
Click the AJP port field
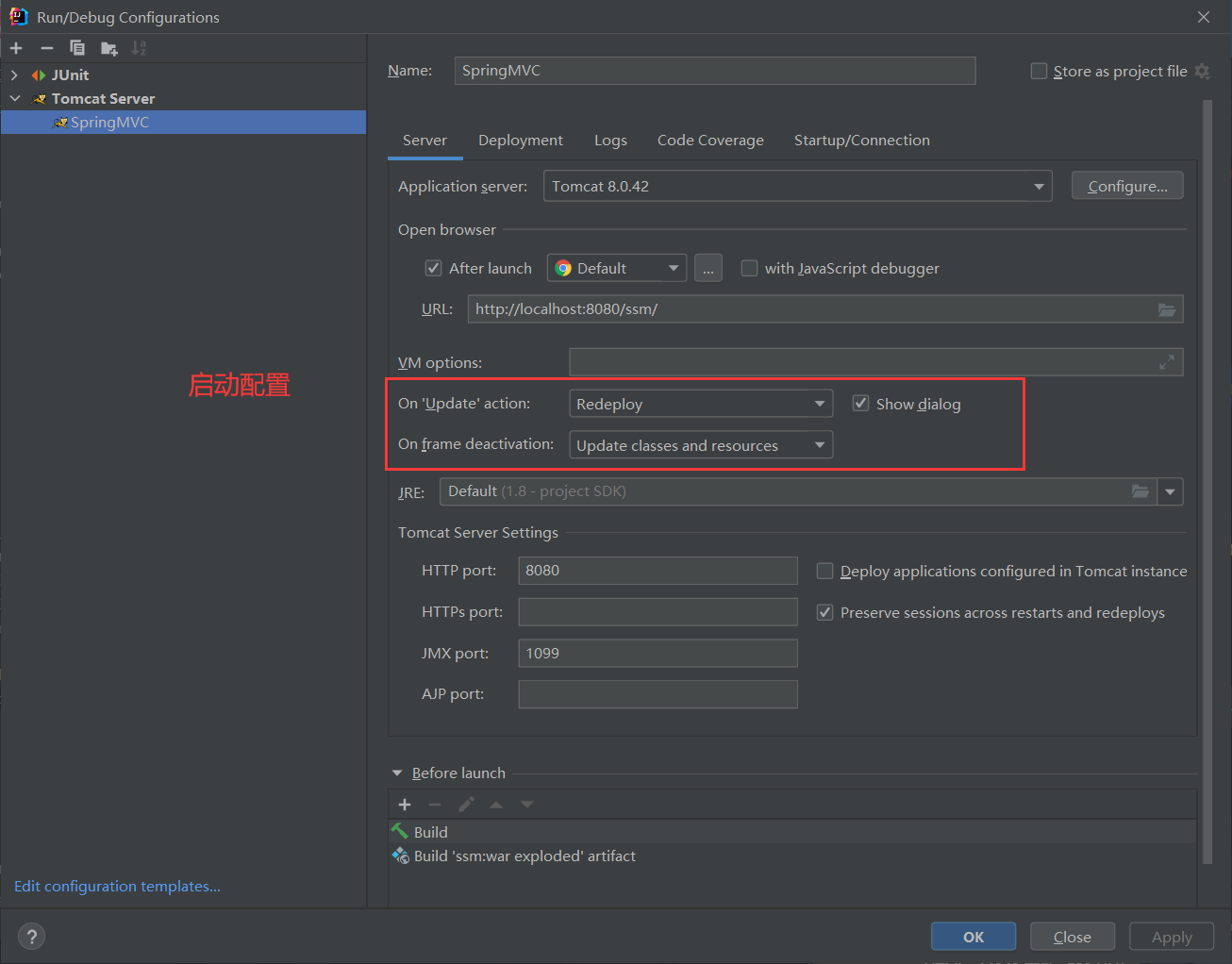(x=658, y=694)
